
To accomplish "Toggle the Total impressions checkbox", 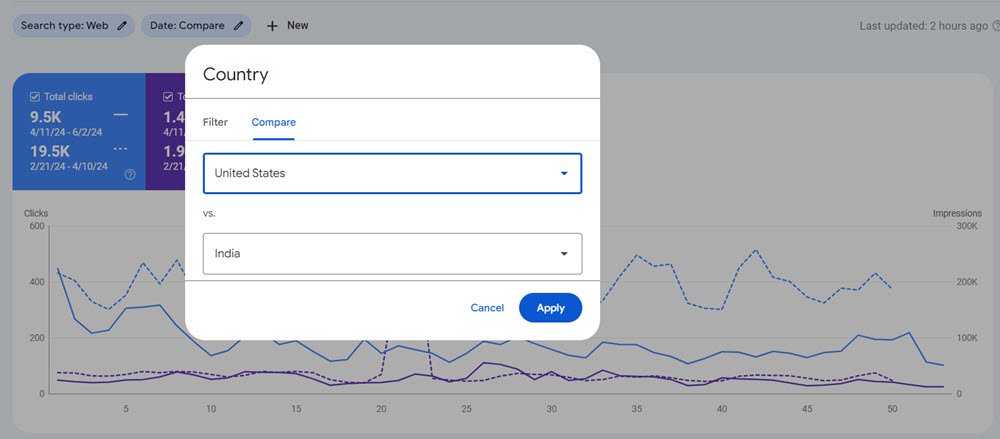I will (168, 97).
